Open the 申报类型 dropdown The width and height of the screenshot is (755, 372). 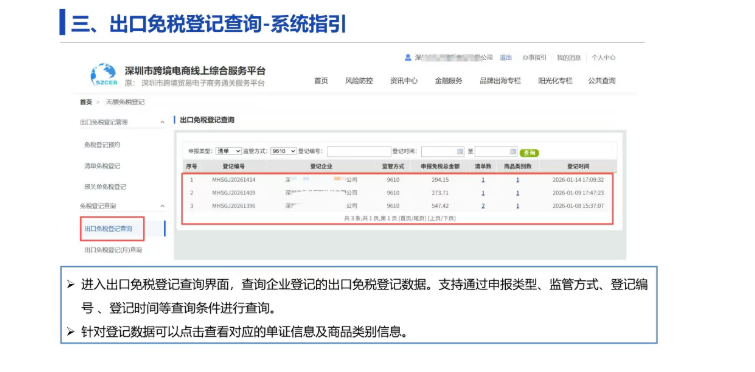[x=228, y=151]
